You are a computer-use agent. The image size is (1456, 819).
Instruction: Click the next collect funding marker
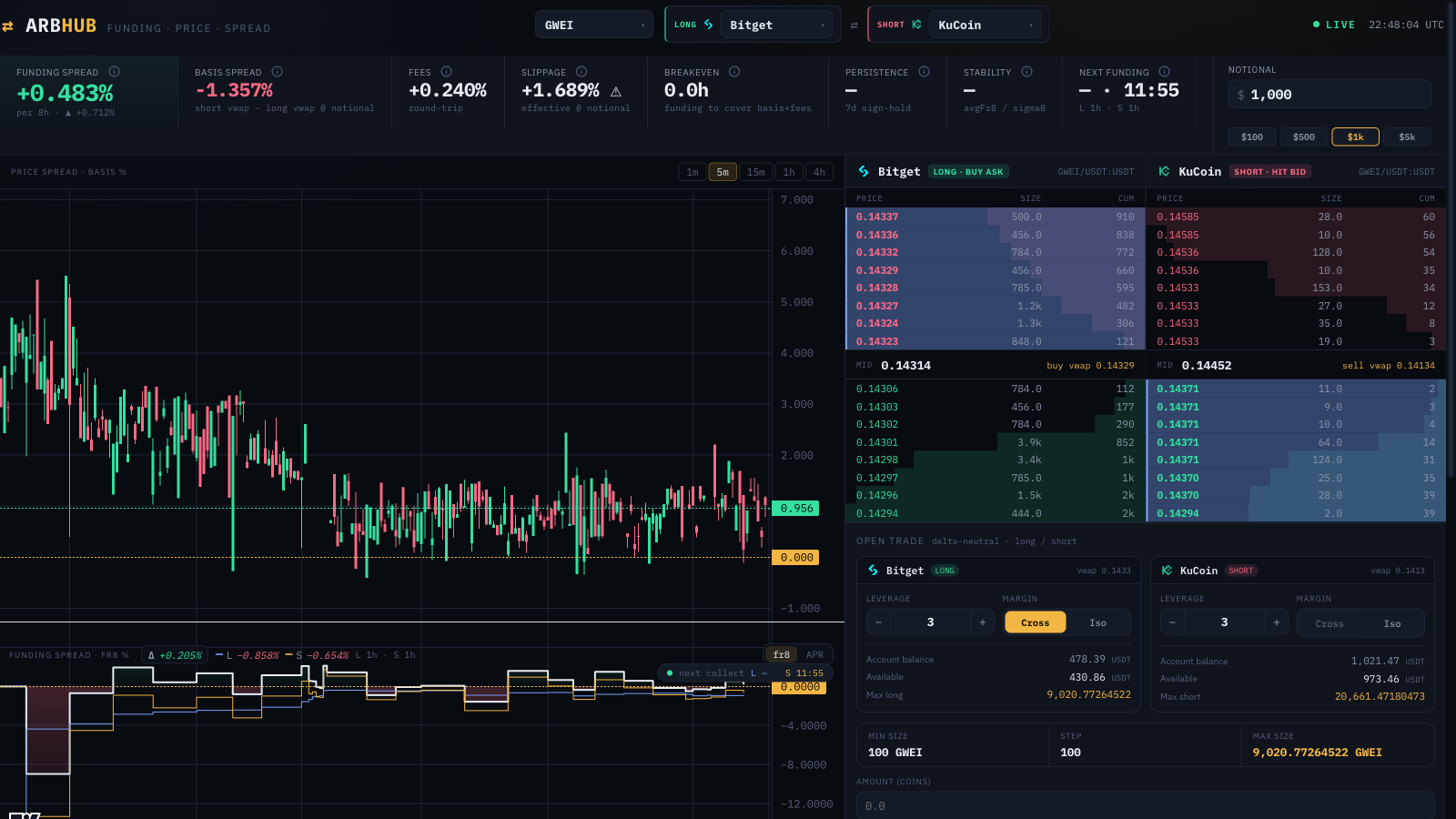pos(745,673)
